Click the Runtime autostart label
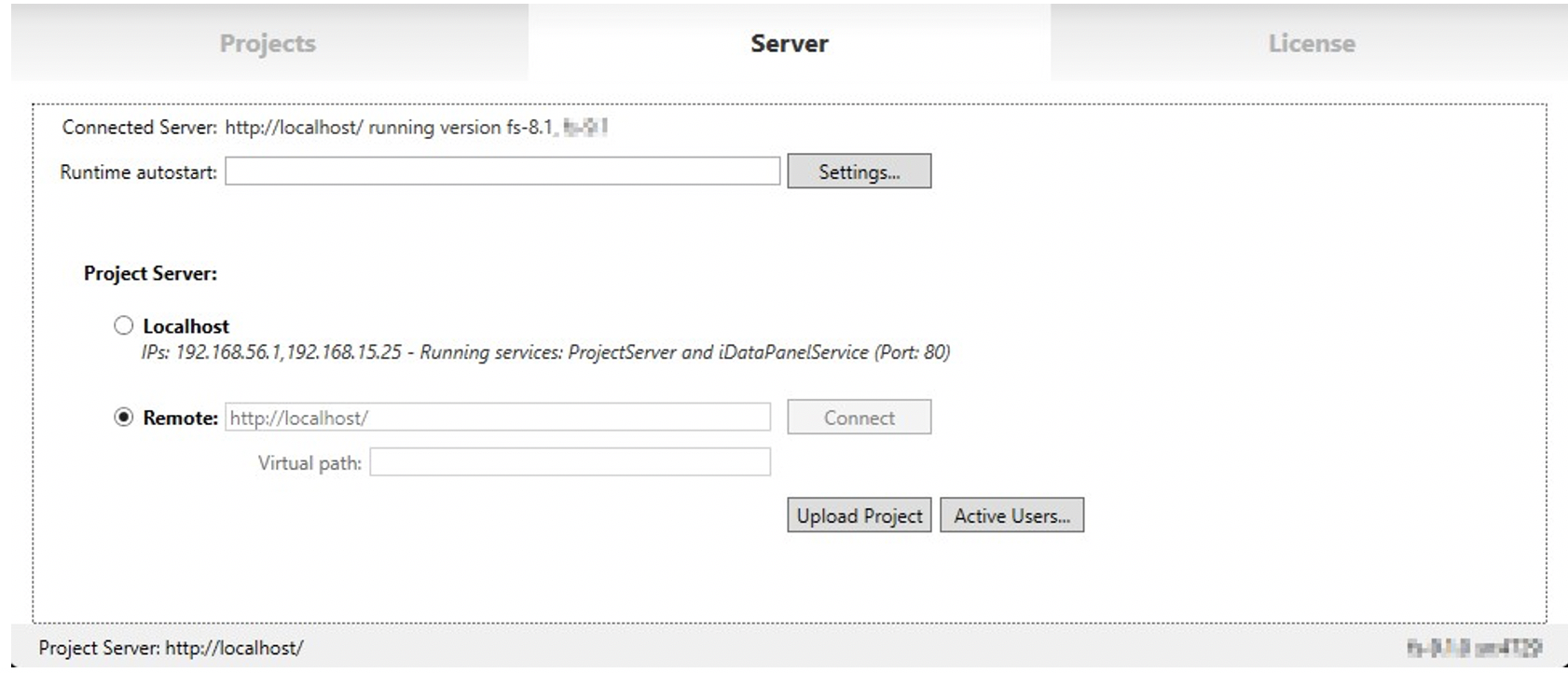 tap(138, 172)
